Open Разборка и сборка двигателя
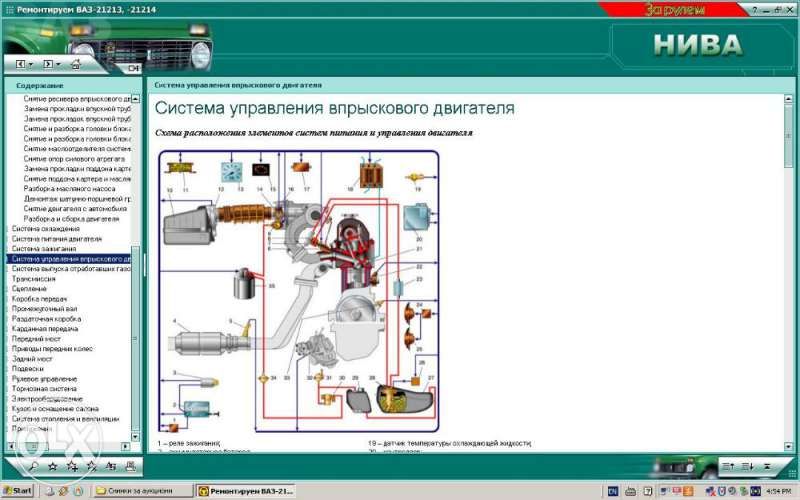The image size is (800, 500). tap(71, 218)
